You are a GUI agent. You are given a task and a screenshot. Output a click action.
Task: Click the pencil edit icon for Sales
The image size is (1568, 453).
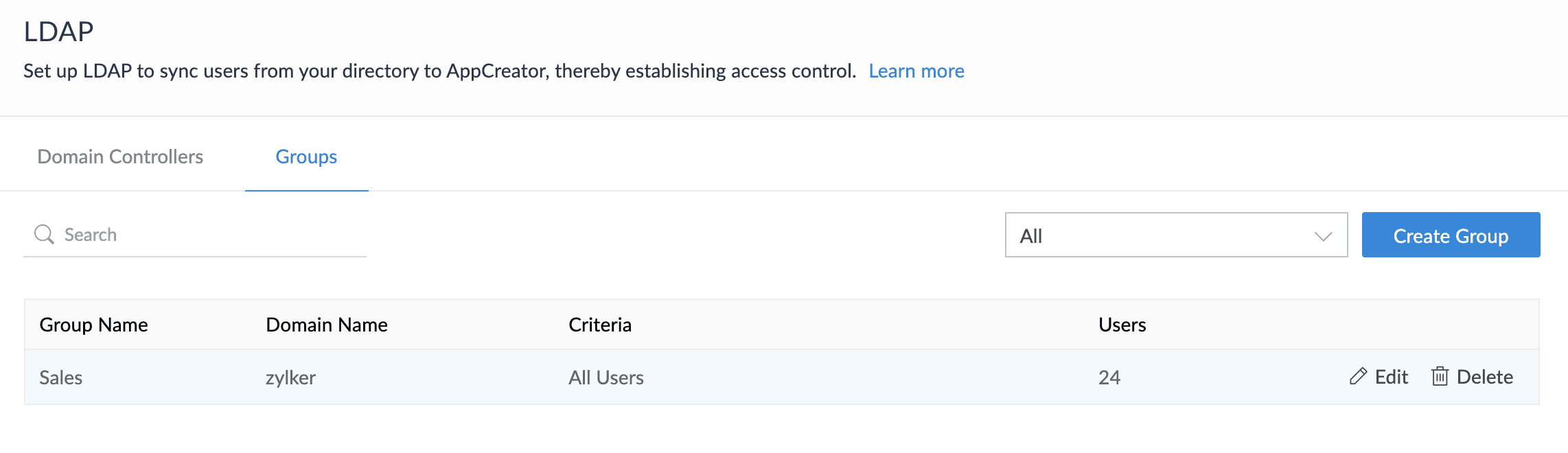coord(1357,376)
